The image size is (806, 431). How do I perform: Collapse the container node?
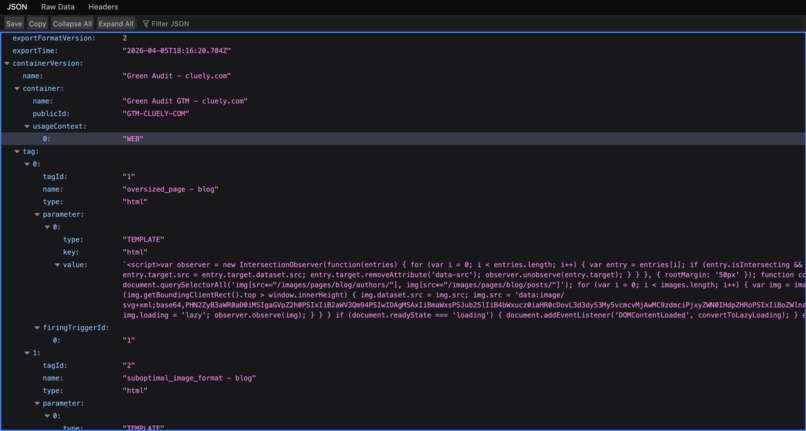coord(17,88)
